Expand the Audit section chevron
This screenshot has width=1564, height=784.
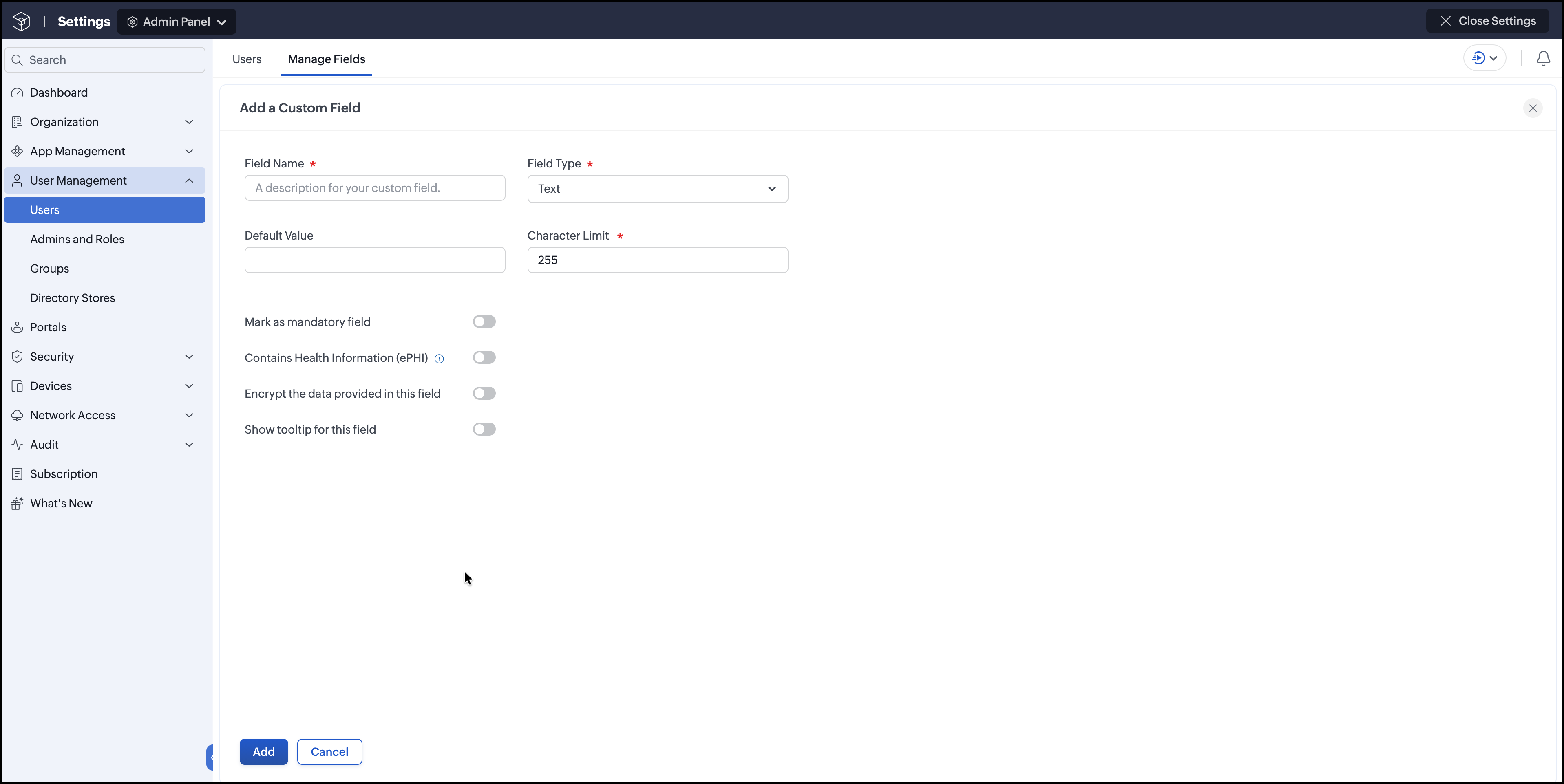click(190, 445)
